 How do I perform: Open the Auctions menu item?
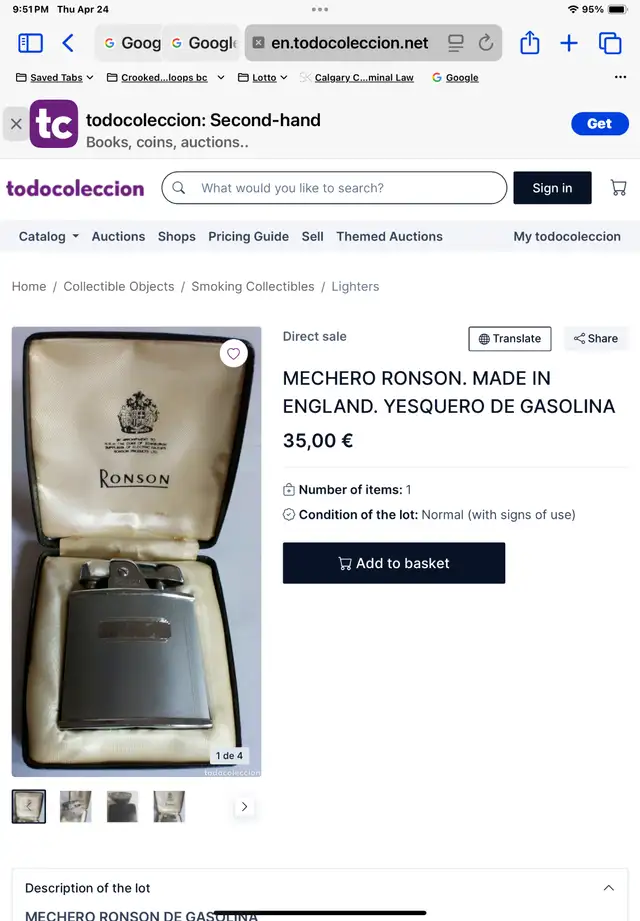(x=118, y=236)
